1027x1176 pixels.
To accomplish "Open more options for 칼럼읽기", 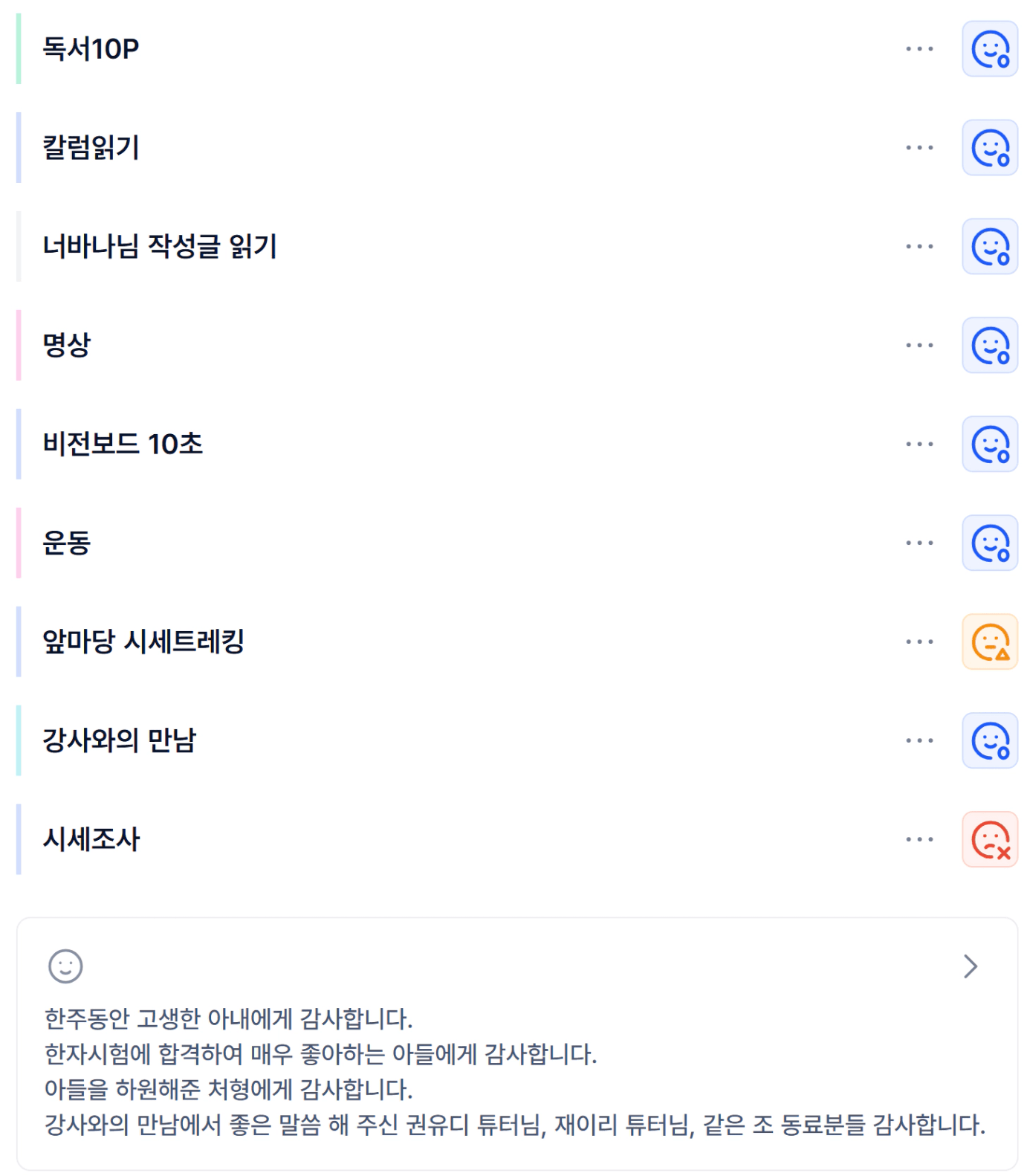I will (x=919, y=148).
